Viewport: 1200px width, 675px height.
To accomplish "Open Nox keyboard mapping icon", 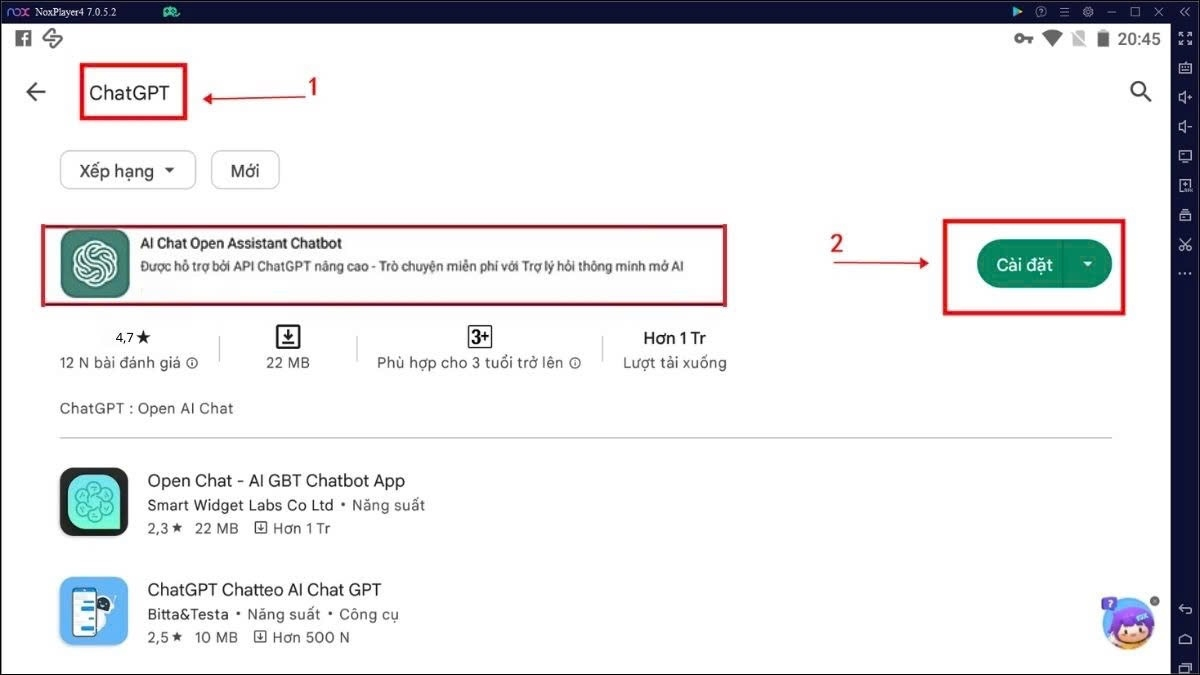I will point(1185,67).
